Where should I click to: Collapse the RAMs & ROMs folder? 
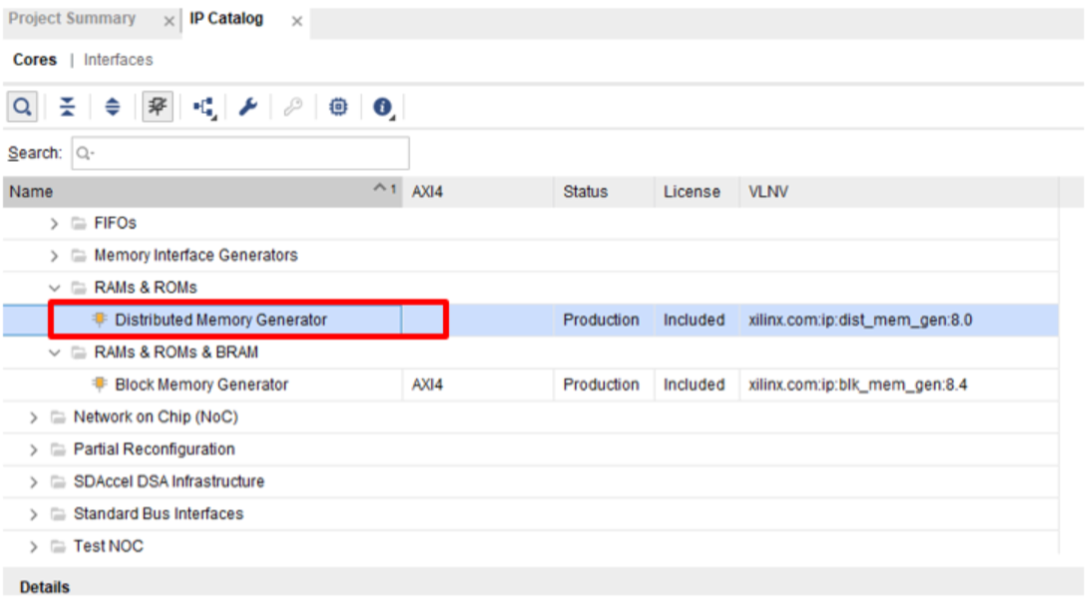pyautogui.click(x=55, y=288)
